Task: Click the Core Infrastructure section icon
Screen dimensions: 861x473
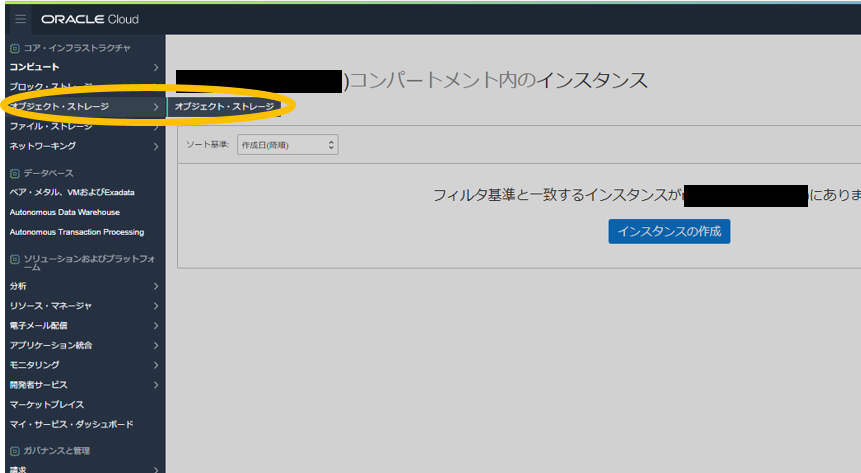Action: pos(15,48)
